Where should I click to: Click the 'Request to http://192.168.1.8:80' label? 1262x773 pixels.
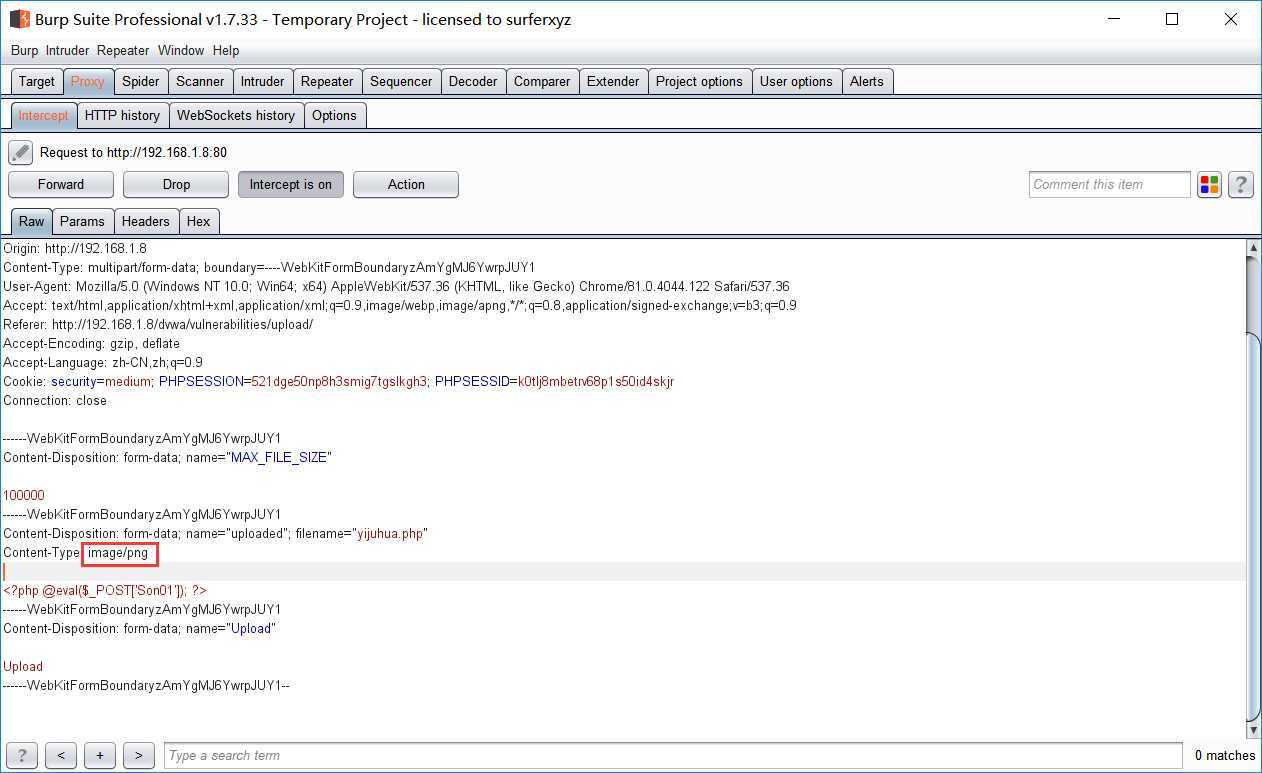coord(133,152)
